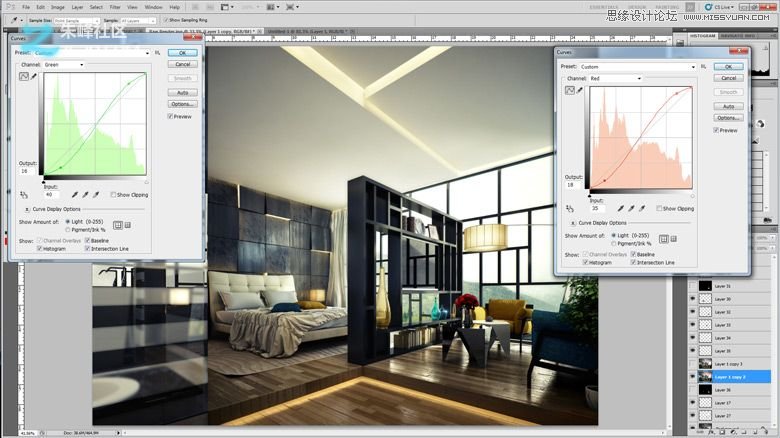Open Sample Size dropdown in options bar
Image resolution: width=780 pixels, height=438 pixels.
point(77,21)
